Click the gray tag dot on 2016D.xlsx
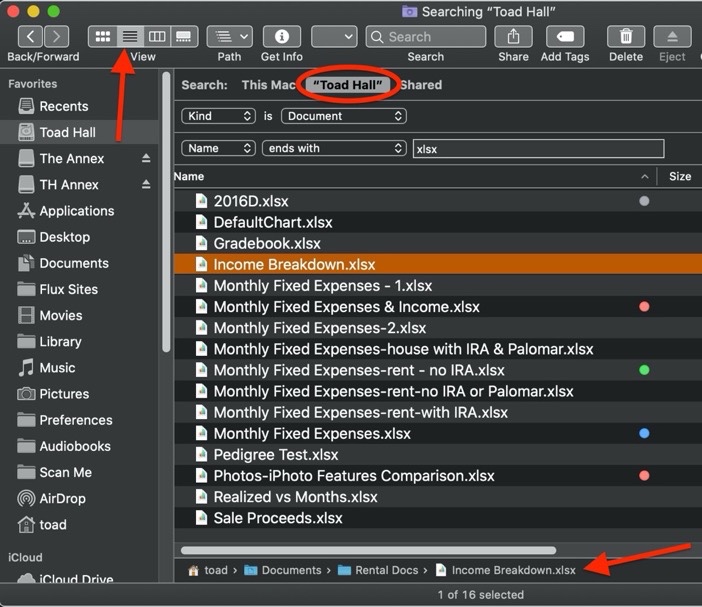 644,201
